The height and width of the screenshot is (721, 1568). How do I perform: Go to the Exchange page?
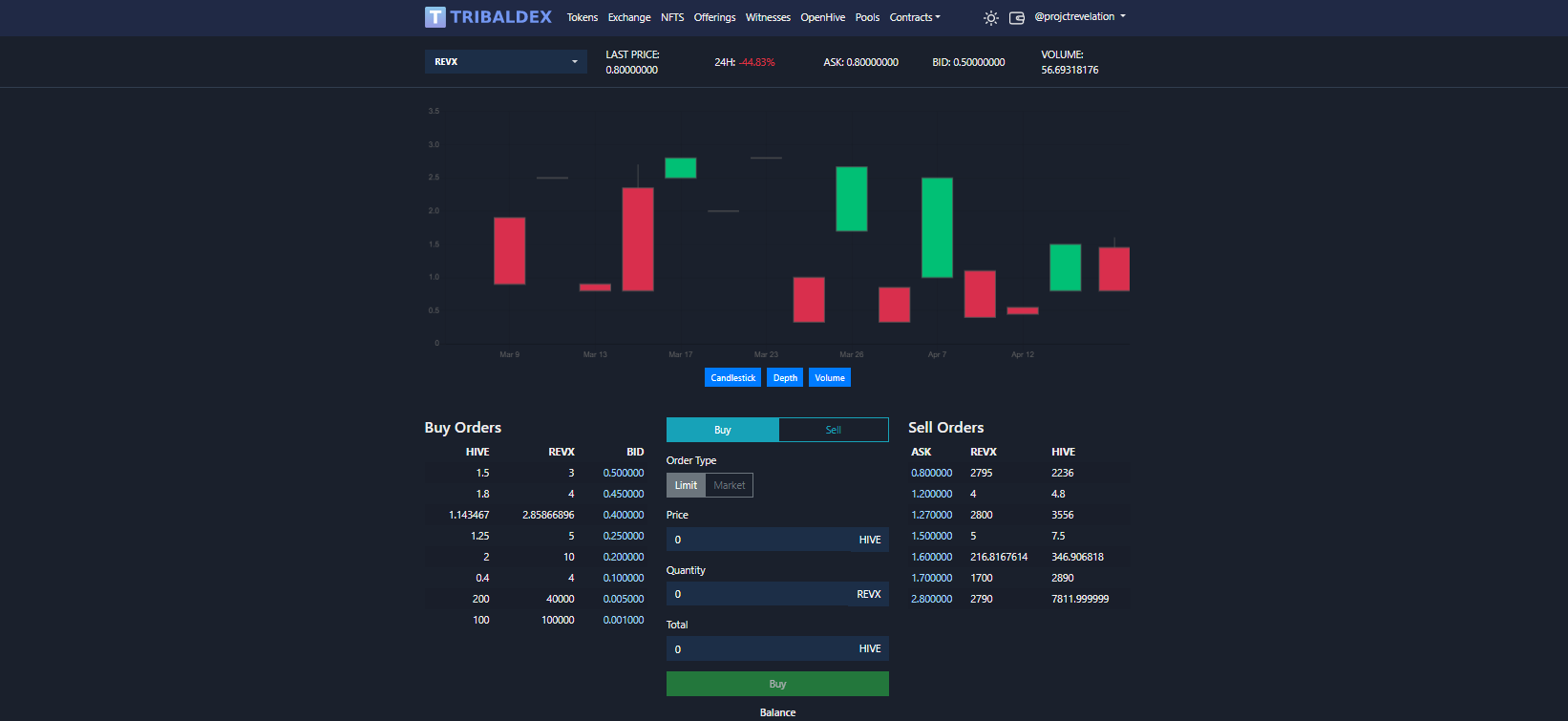tap(629, 17)
